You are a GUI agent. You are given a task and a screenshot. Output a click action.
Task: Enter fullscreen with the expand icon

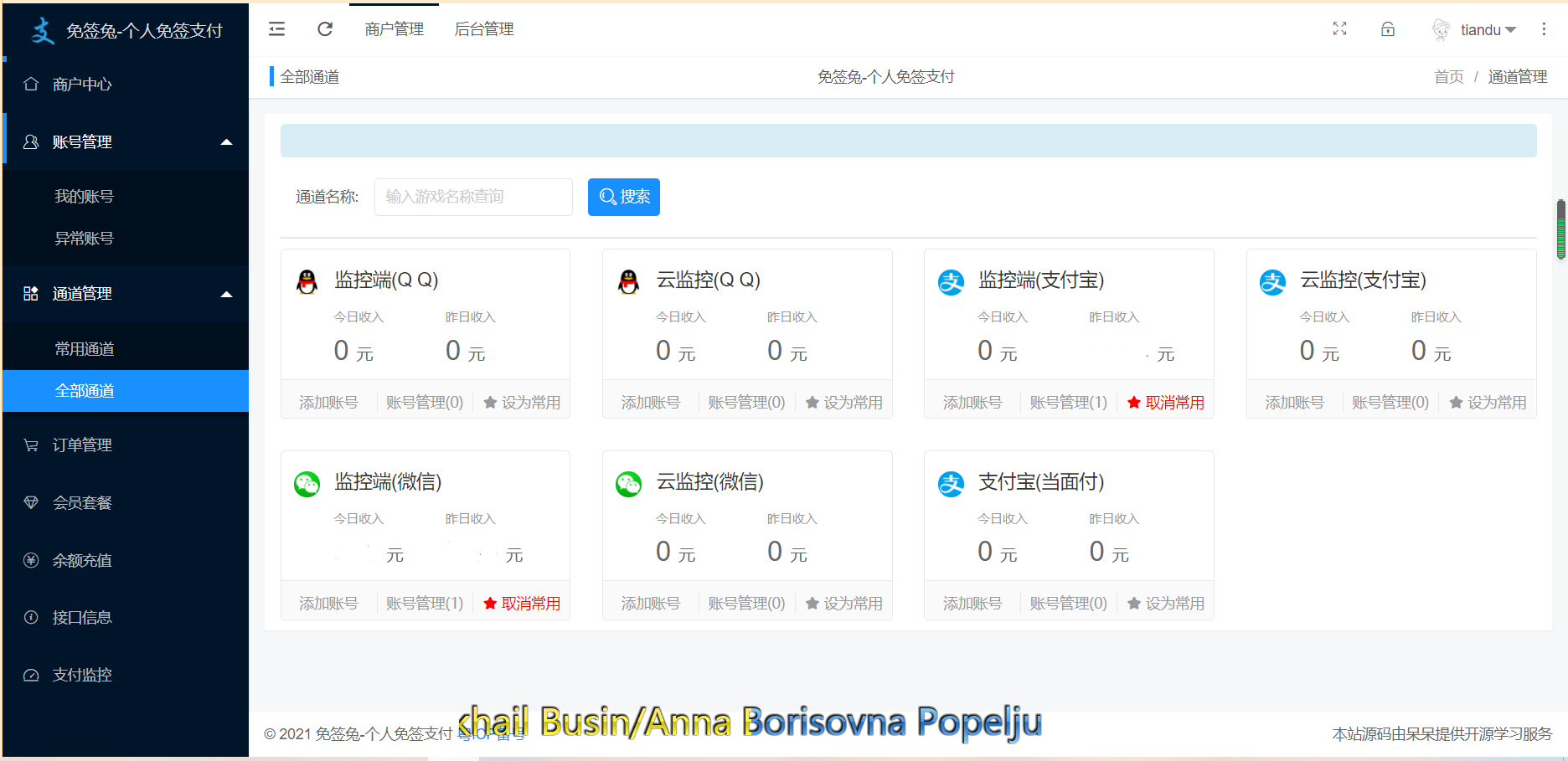1339,29
